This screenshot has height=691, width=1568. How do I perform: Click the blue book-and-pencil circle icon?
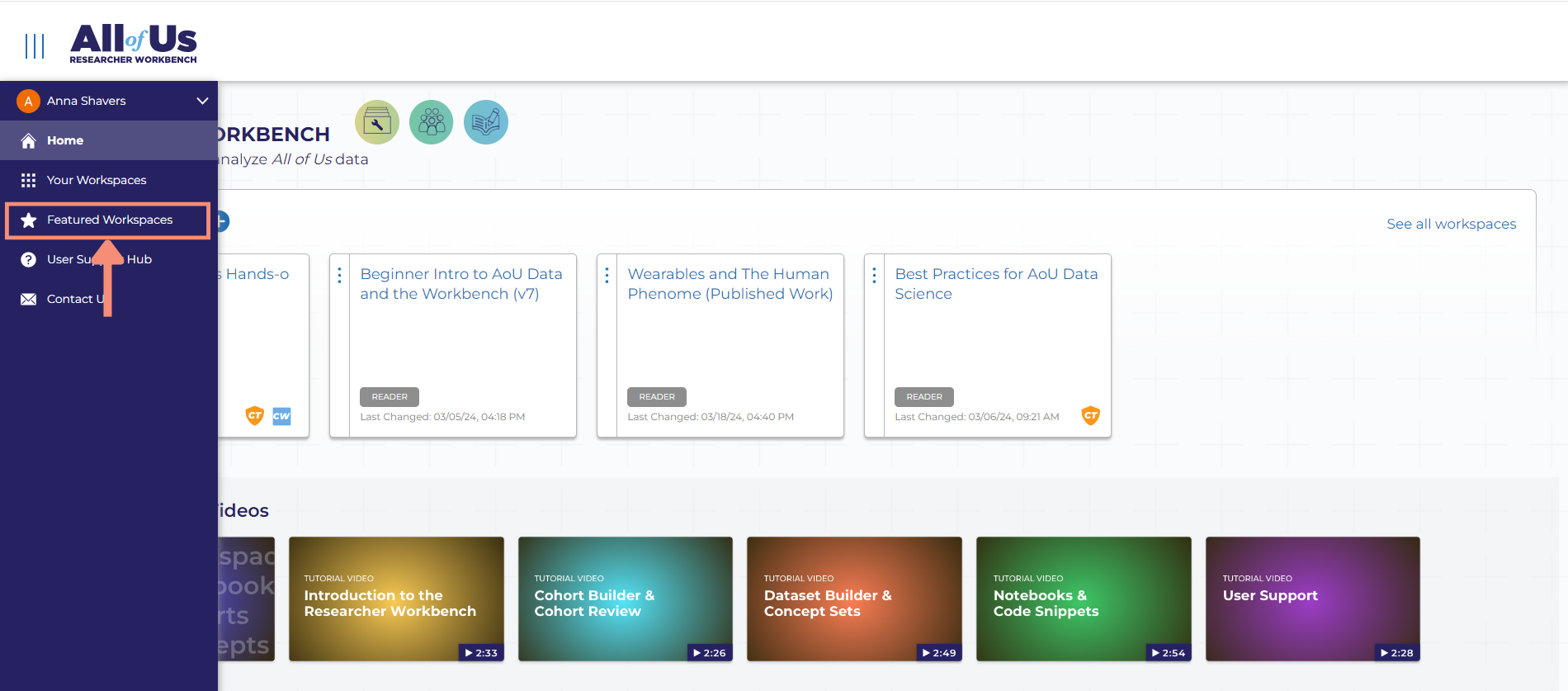pyautogui.click(x=486, y=122)
